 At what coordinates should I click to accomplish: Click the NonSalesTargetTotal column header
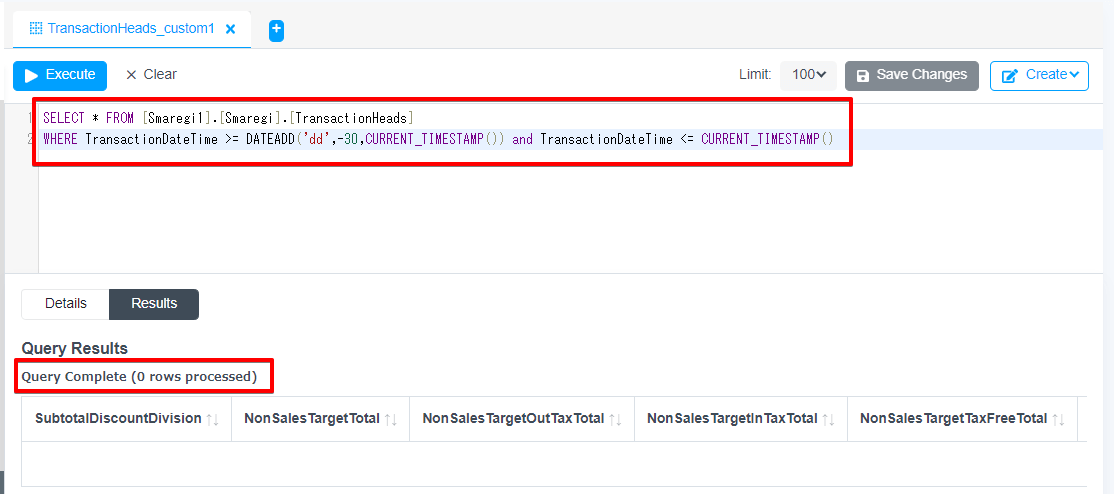(312, 419)
